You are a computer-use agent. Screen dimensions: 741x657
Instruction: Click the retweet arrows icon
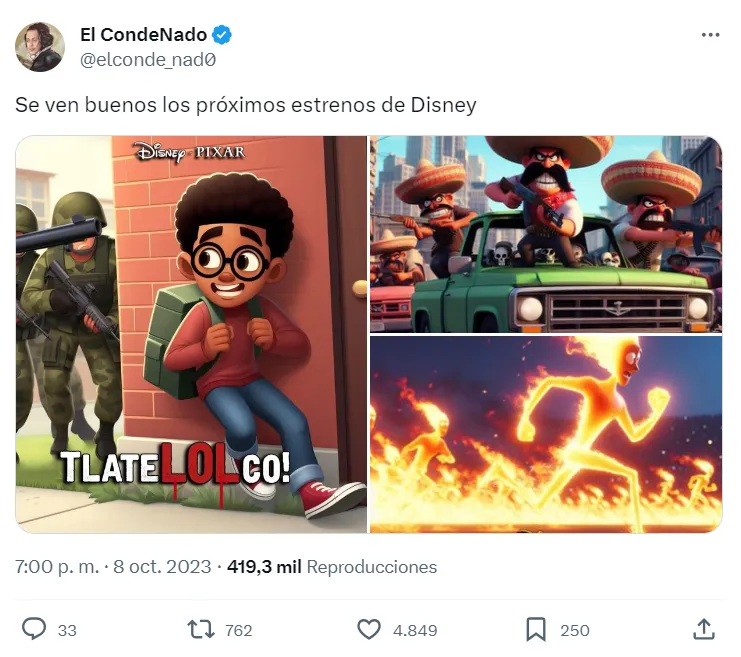(201, 630)
